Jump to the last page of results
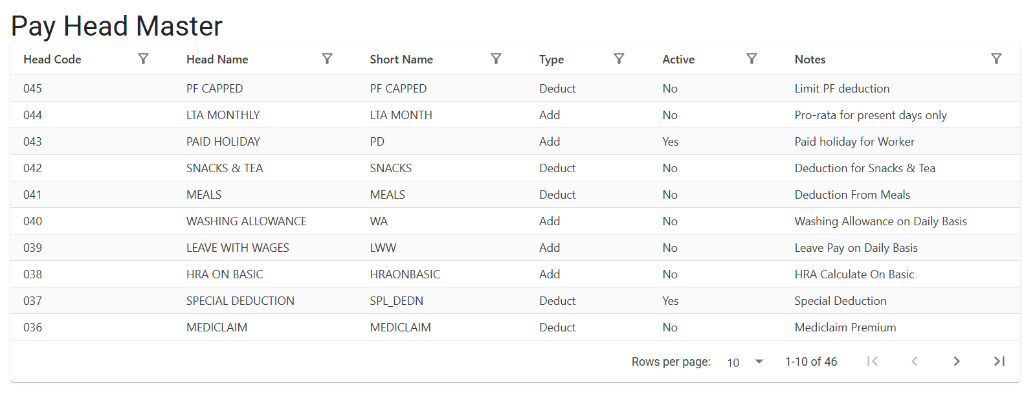Screen dimensions: 1024x396 pyautogui.click(x=999, y=361)
